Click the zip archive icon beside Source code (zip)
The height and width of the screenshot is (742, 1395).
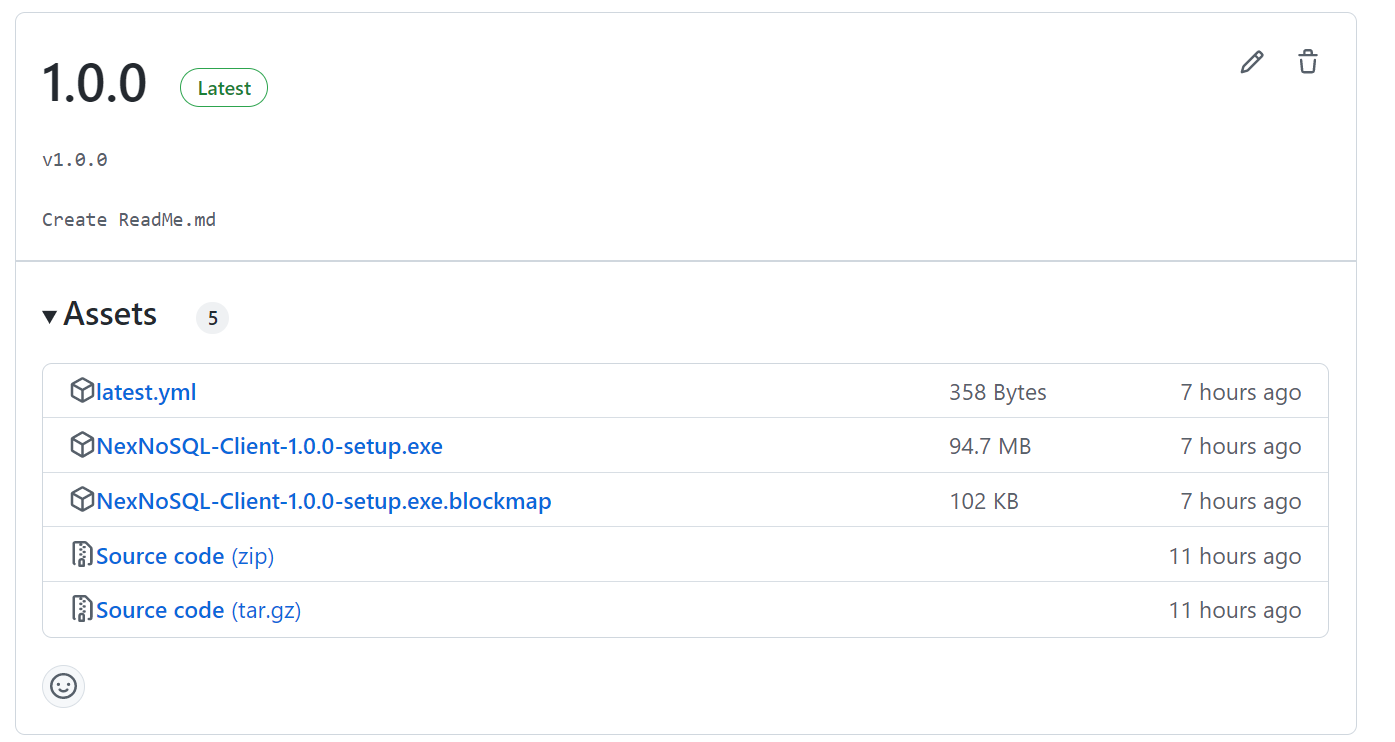(x=82, y=554)
